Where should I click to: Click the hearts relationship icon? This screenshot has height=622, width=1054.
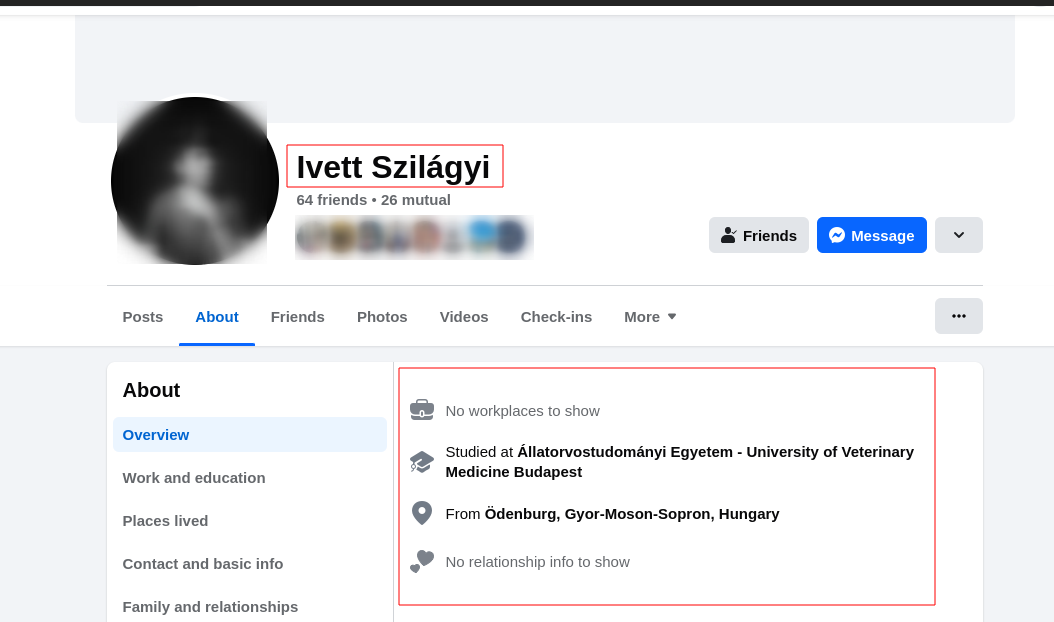pyautogui.click(x=421, y=561)
